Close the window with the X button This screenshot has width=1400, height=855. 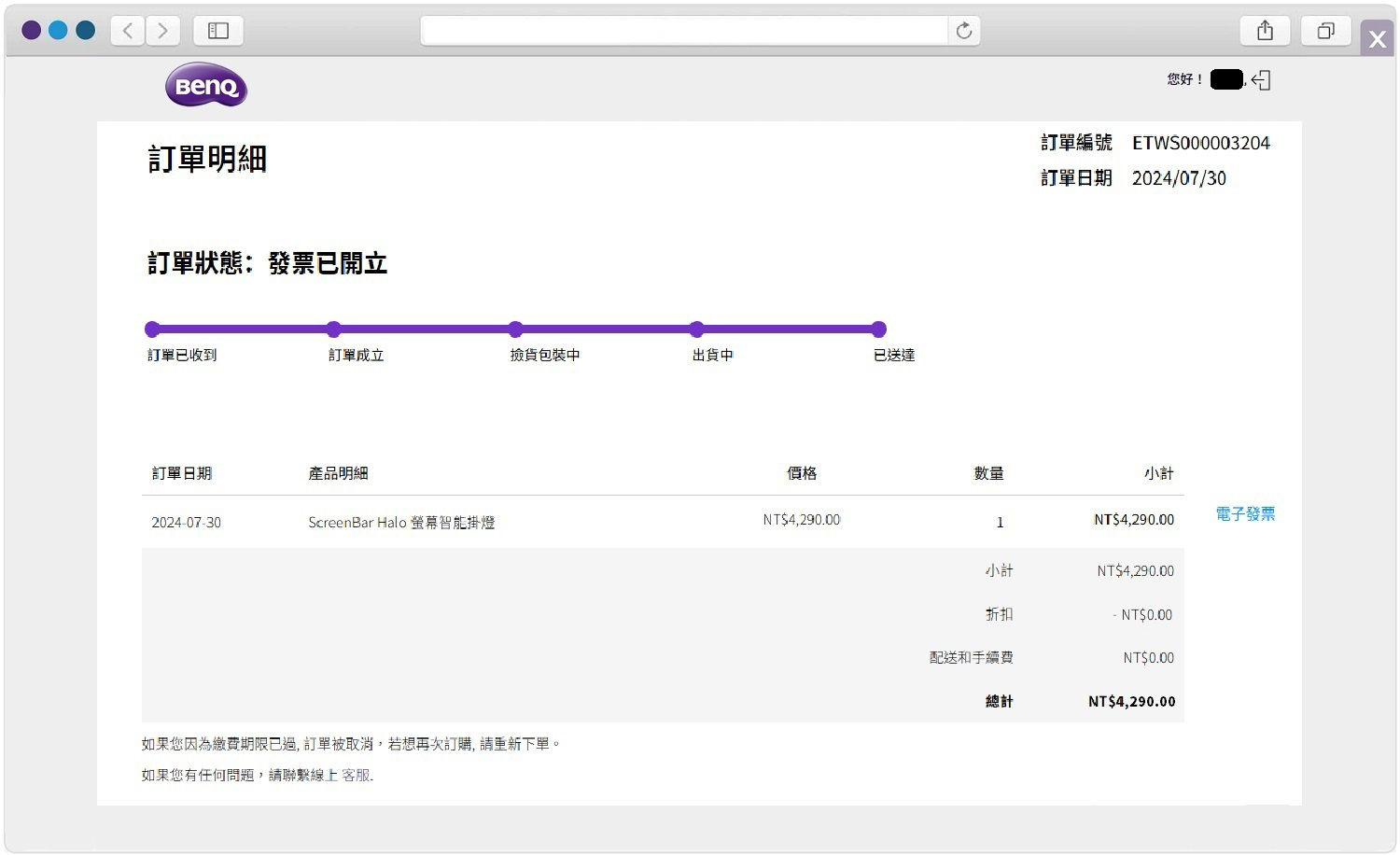pos(1377,39)
